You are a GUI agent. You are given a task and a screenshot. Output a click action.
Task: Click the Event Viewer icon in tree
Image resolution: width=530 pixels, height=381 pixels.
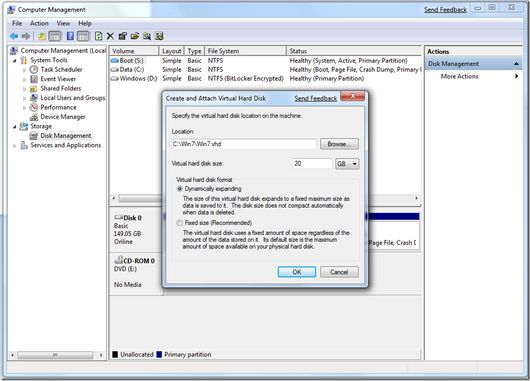click(x=34, y=79)
